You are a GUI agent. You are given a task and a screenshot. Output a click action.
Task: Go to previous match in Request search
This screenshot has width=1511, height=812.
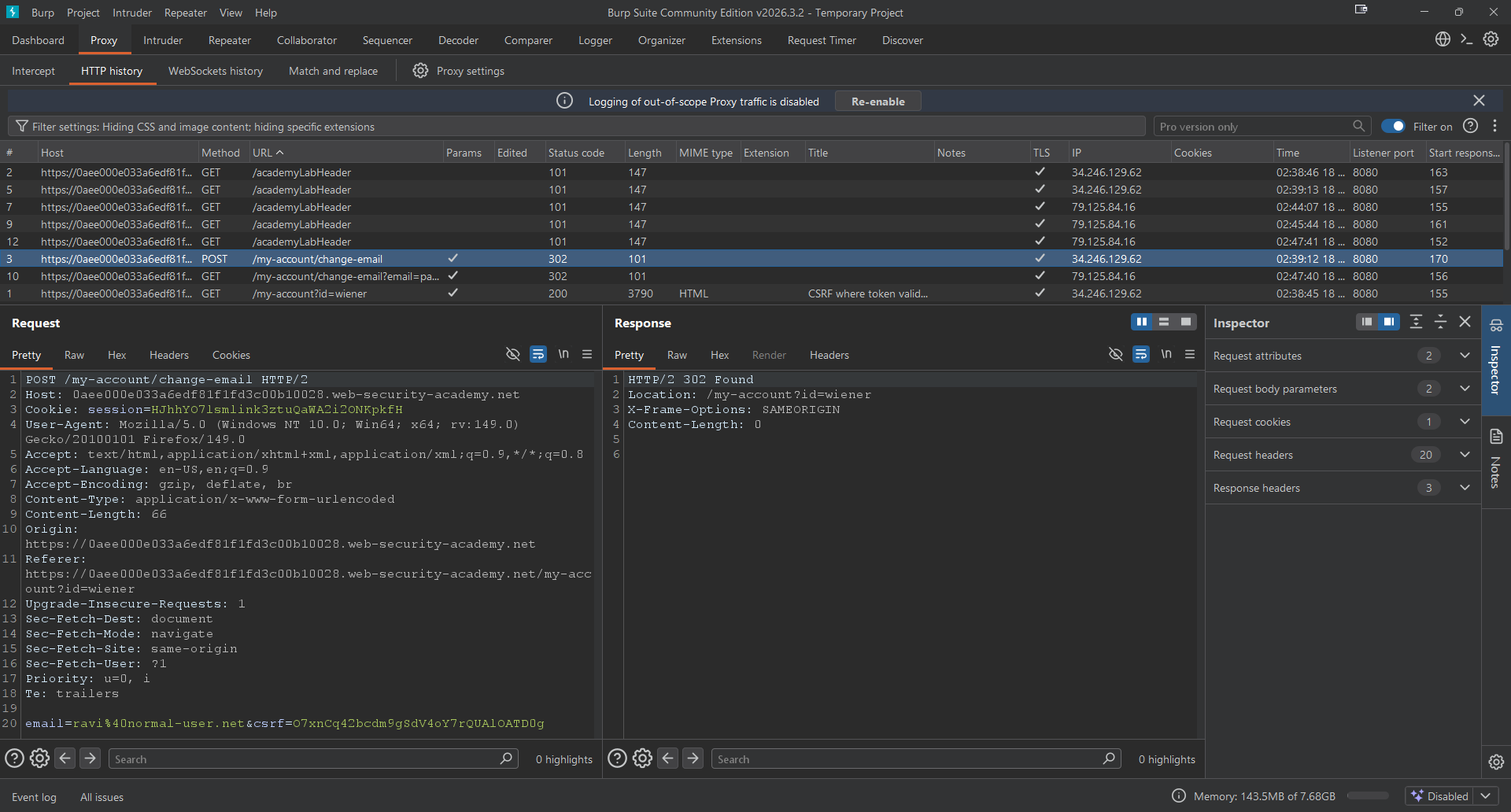pyautogui.click(x=65, y=758)
